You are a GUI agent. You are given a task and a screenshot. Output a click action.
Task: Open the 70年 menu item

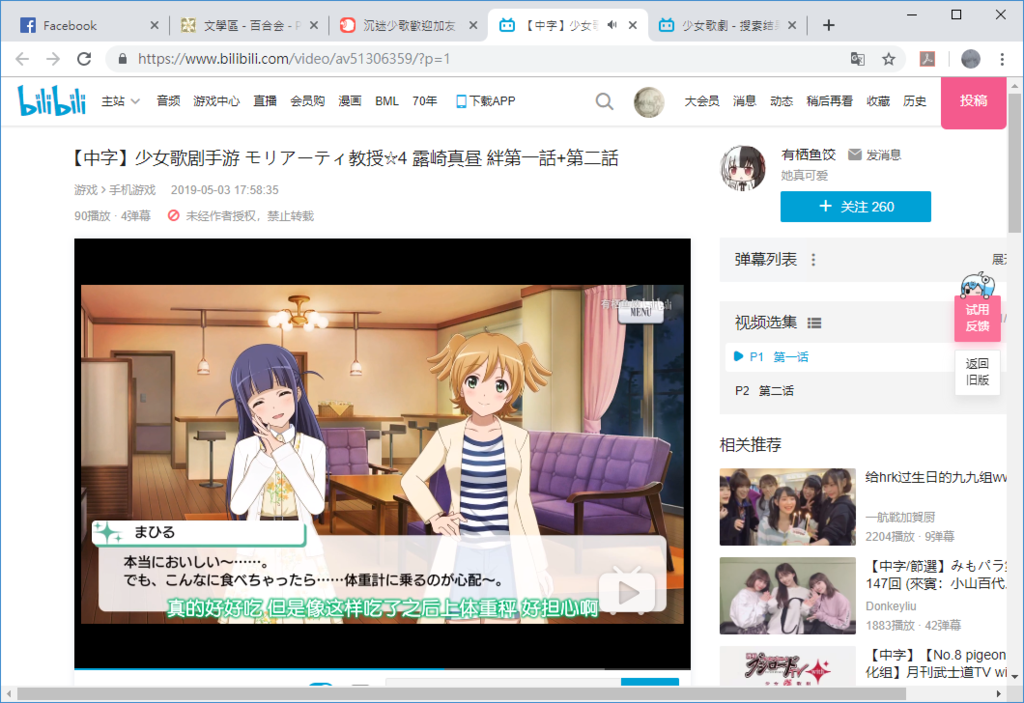[424, 101]
